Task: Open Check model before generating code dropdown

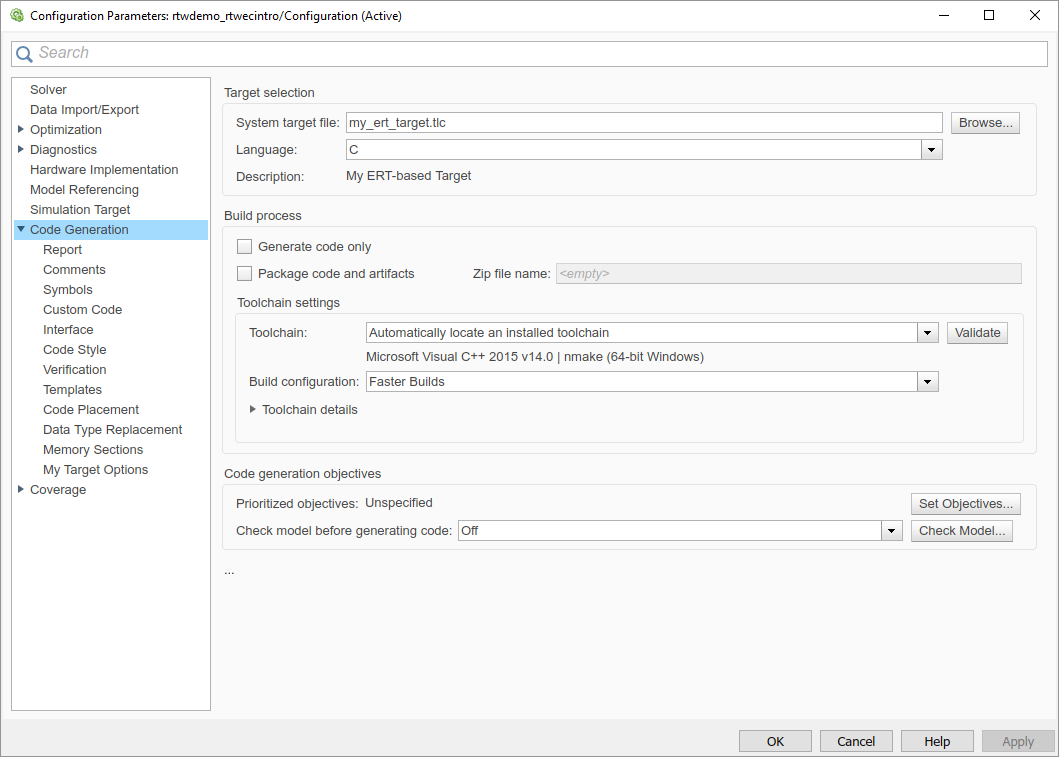Action: coord(892,531)
